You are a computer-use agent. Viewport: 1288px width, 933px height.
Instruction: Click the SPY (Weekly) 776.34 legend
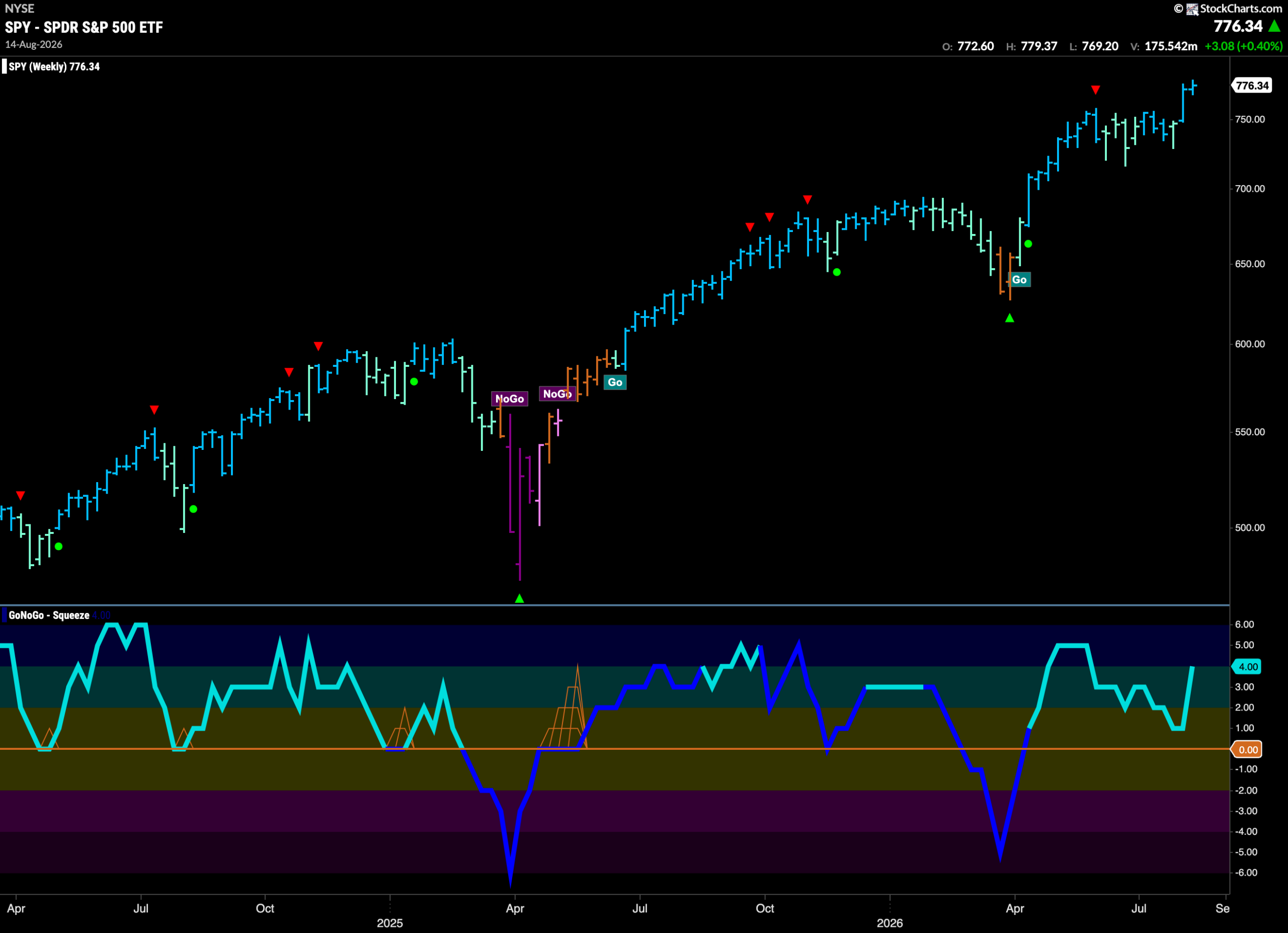[54, 66]
